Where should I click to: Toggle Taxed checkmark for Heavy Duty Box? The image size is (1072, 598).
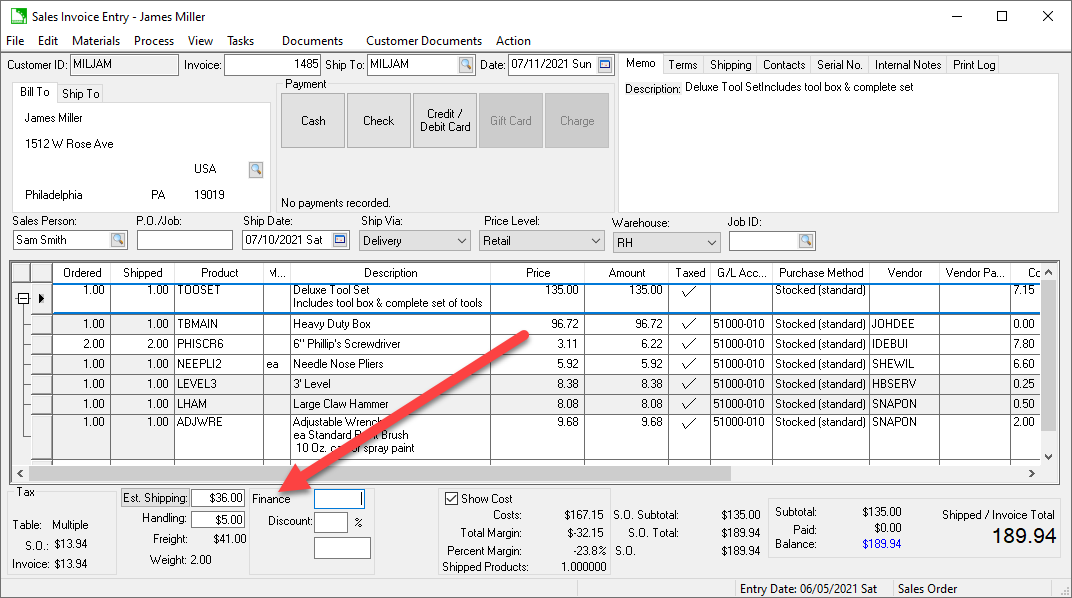pyautogui.click(x=689, y=324)
